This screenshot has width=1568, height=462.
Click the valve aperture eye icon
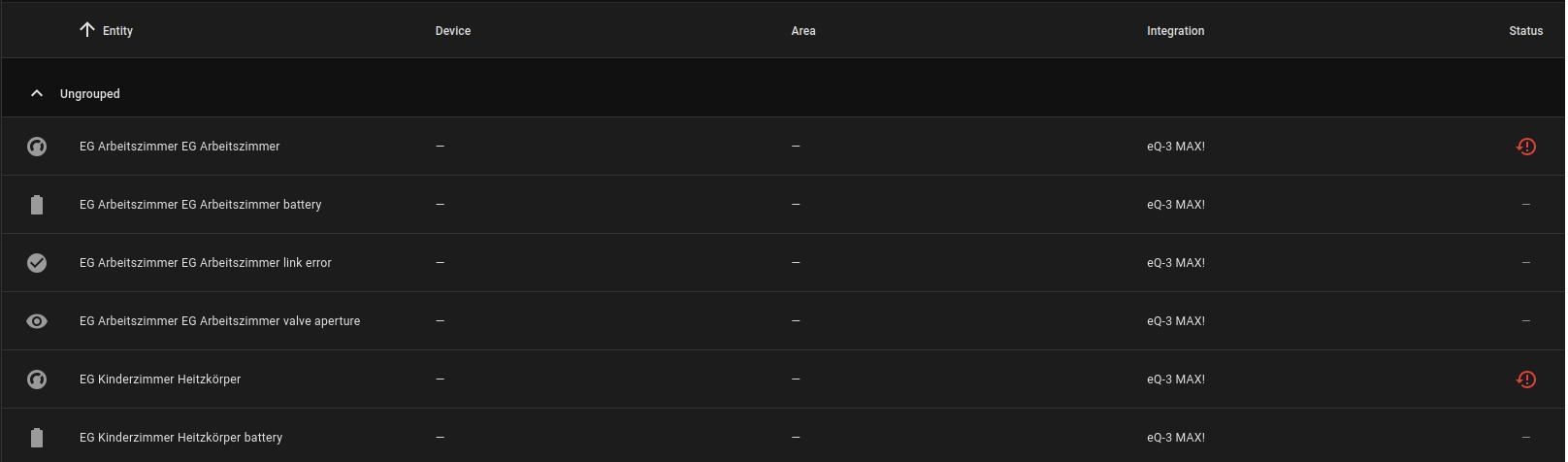pos(37,321)
